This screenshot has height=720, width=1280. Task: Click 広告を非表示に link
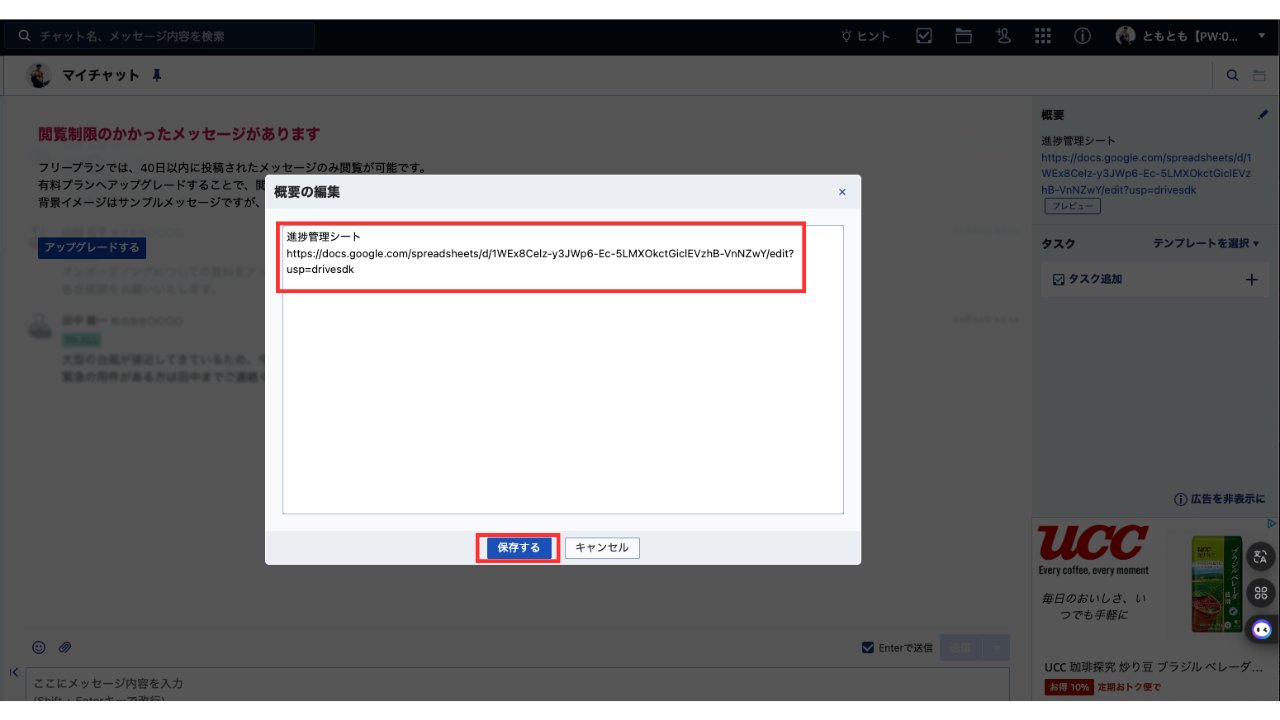(x=1220, y=499)
